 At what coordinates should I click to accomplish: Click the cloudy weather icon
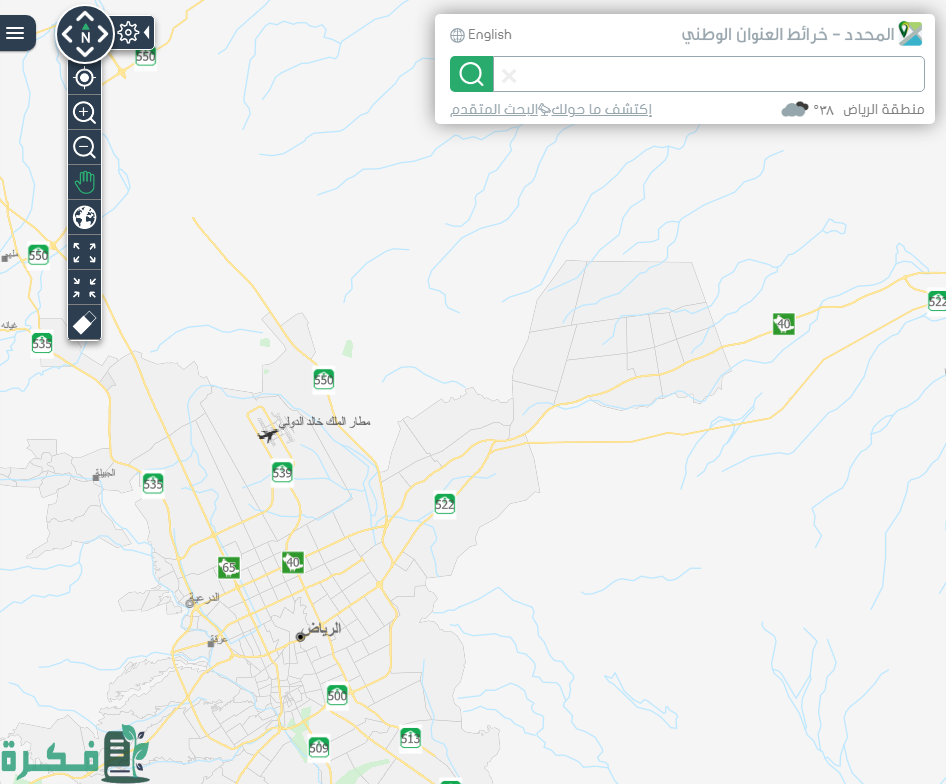pos(795,109)
